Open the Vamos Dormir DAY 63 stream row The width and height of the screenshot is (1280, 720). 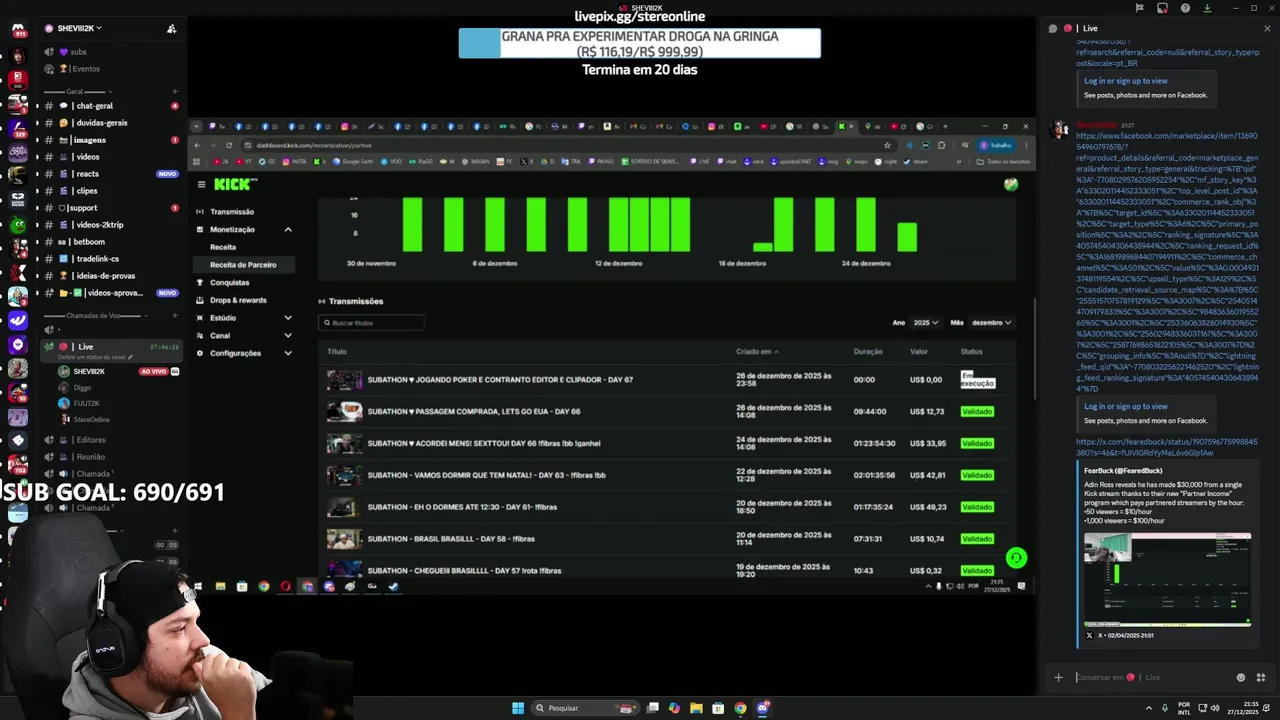(x=665, y=475)
